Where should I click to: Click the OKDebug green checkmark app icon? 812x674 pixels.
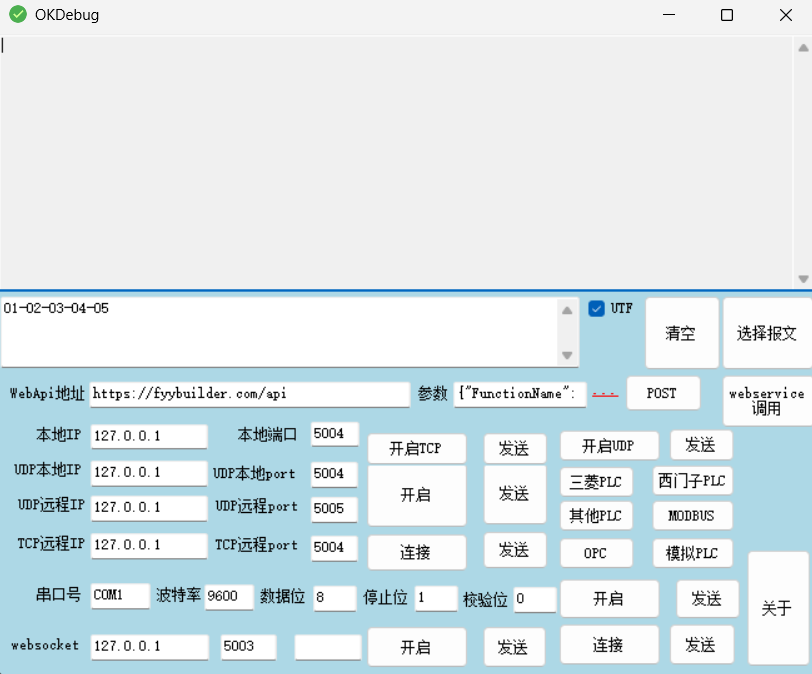pos(18,14)
